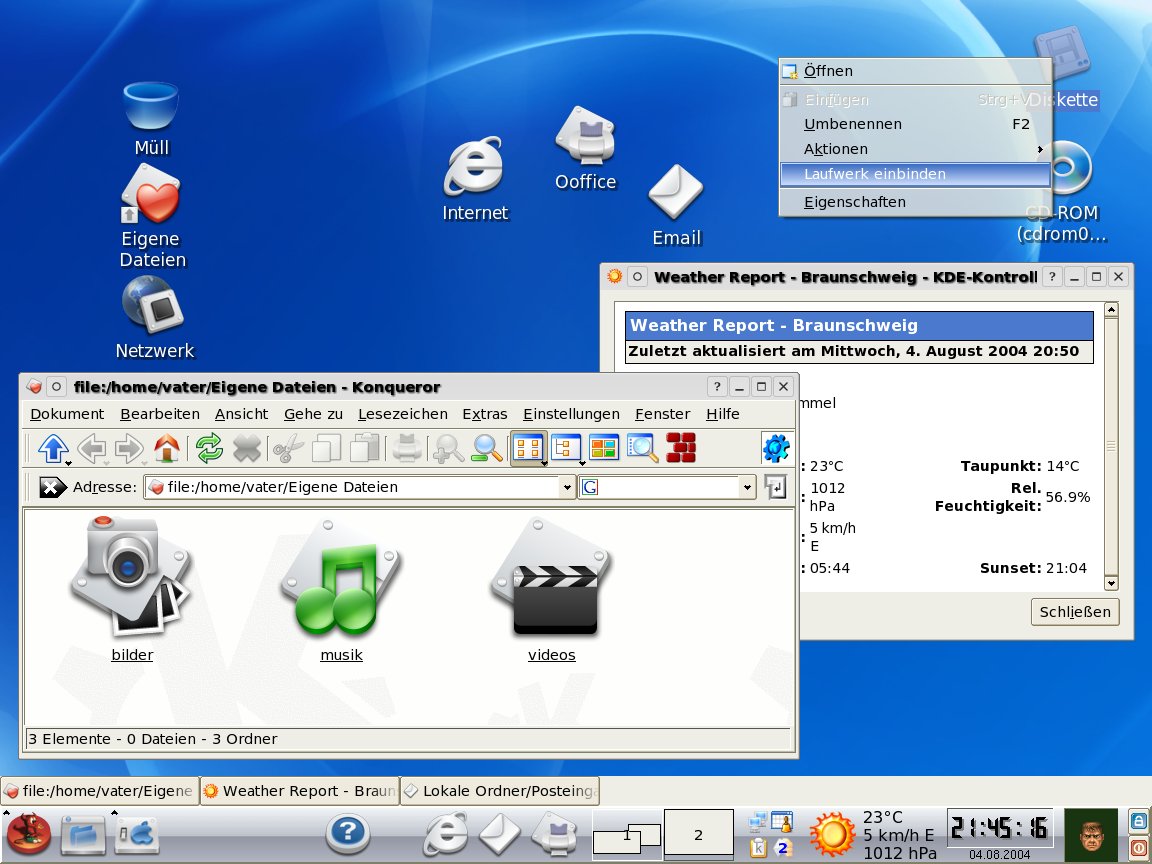Screen dimensions: 1152x864
Task: Reload the current folder view
Action: click(209, 448)
